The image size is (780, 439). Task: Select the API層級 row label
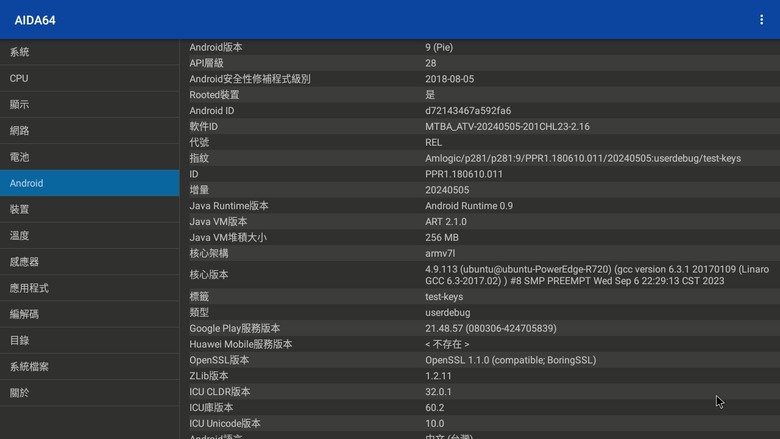206,63
